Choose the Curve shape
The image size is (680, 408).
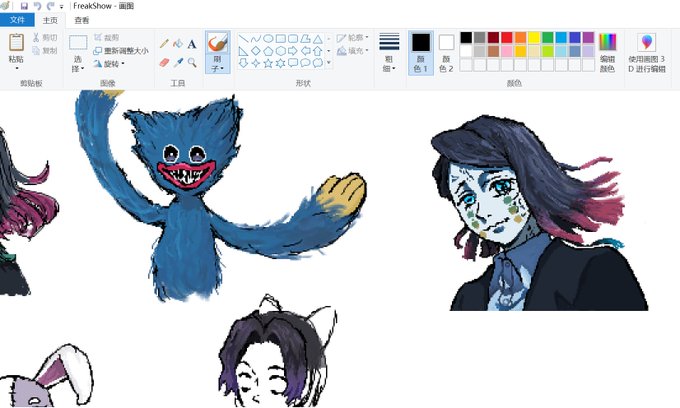256,39
